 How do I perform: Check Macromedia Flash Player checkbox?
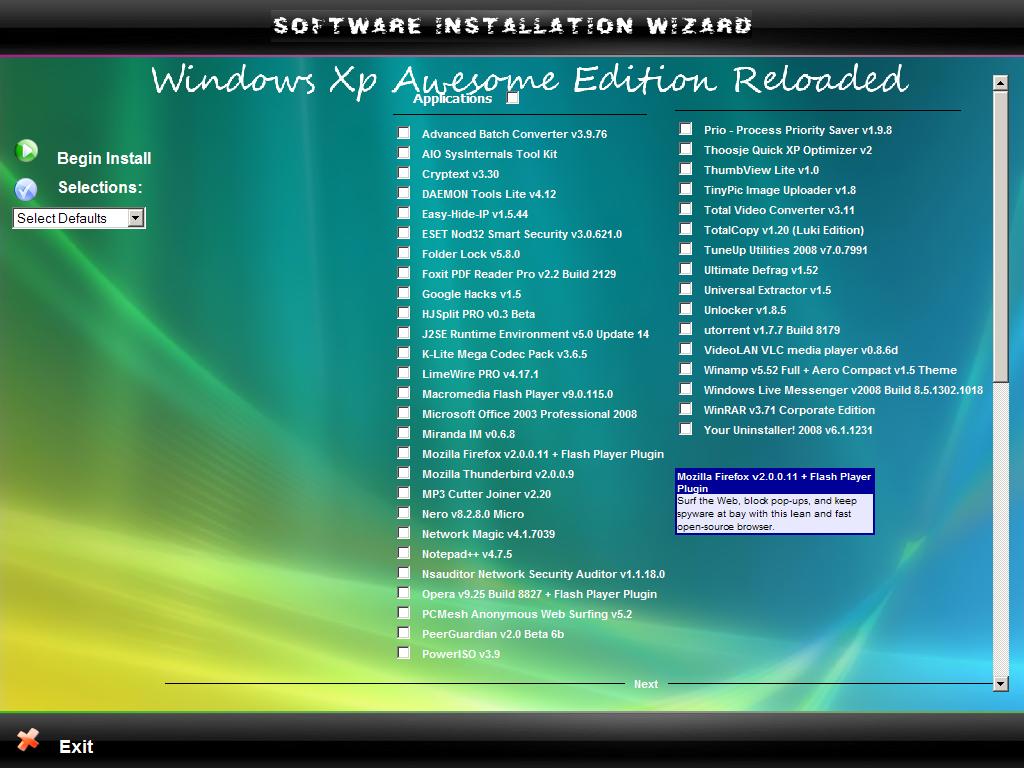(404, 393)
